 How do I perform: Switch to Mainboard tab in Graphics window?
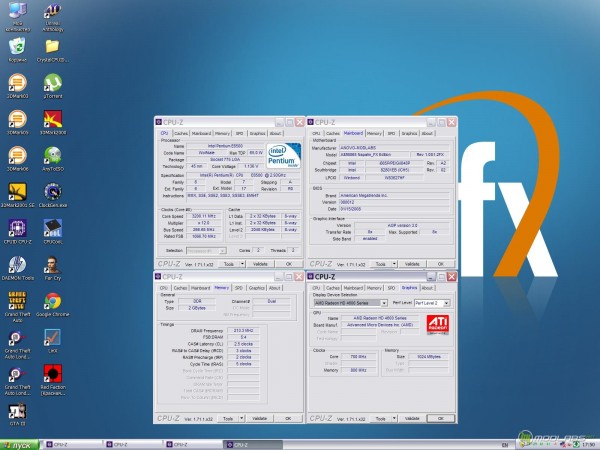coord(353,288)
